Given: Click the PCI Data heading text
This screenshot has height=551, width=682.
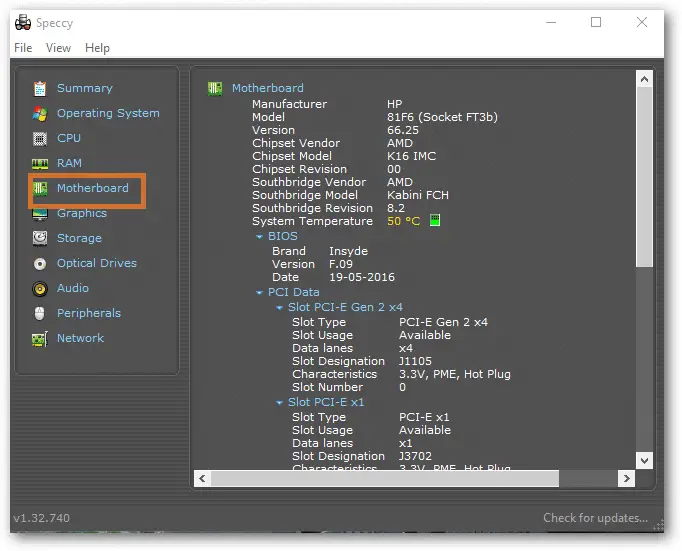Looking at the screenshot, I should click(x=294, y=292).
